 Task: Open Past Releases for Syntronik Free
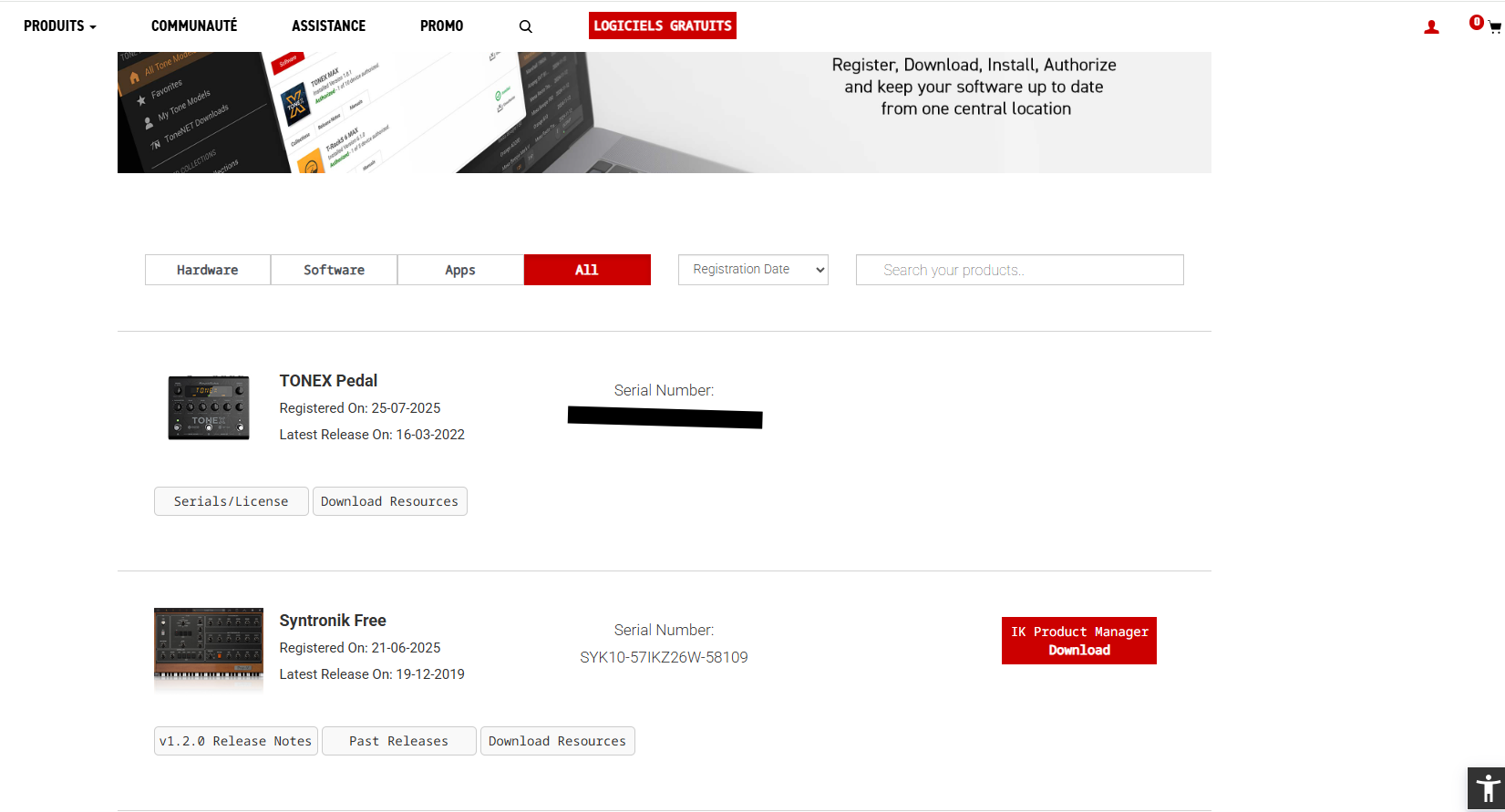[x=399, y=741]
